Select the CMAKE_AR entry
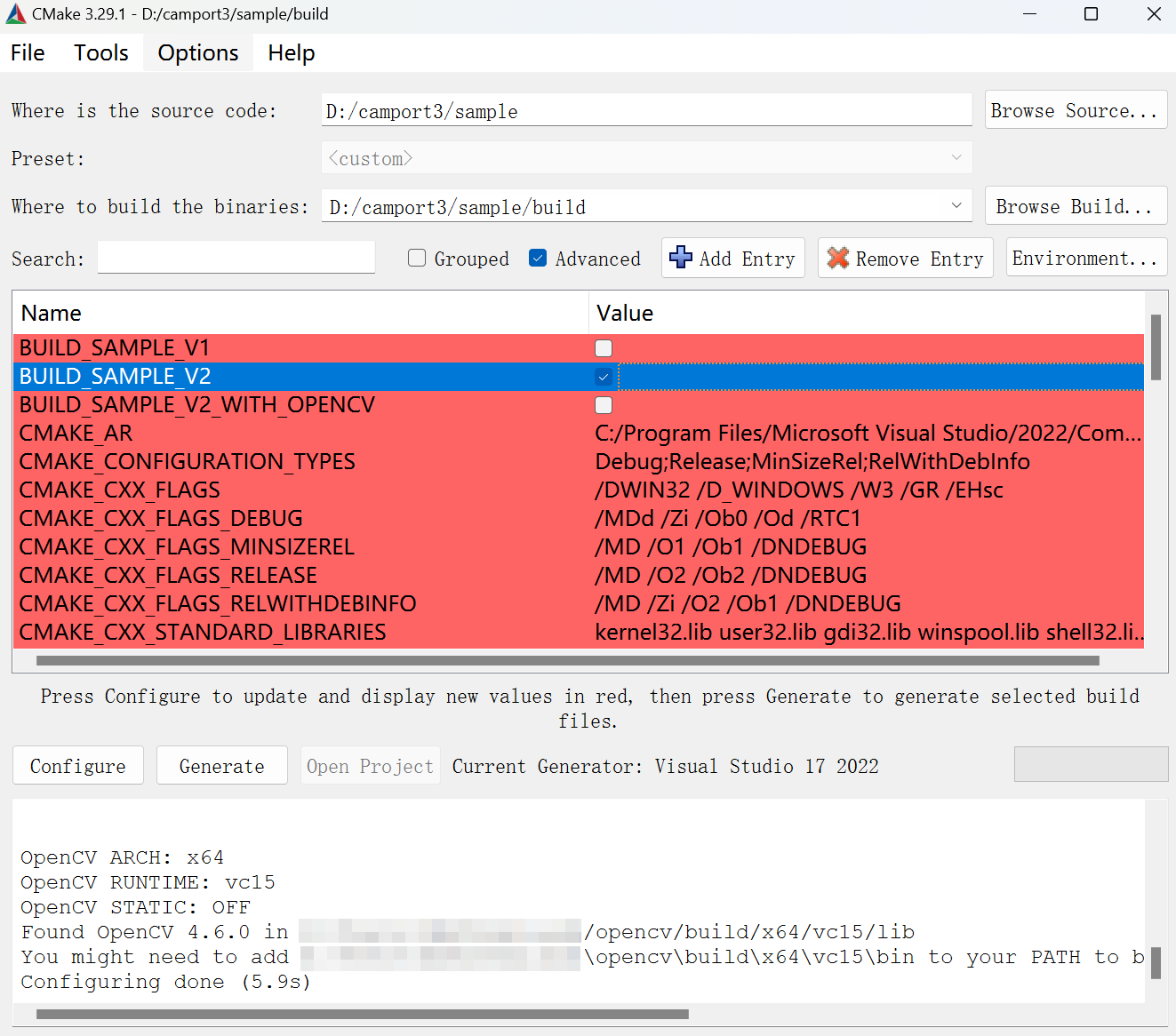Screen dimensions: 1176x1036 pyautogui.click(x=76, y=434)
